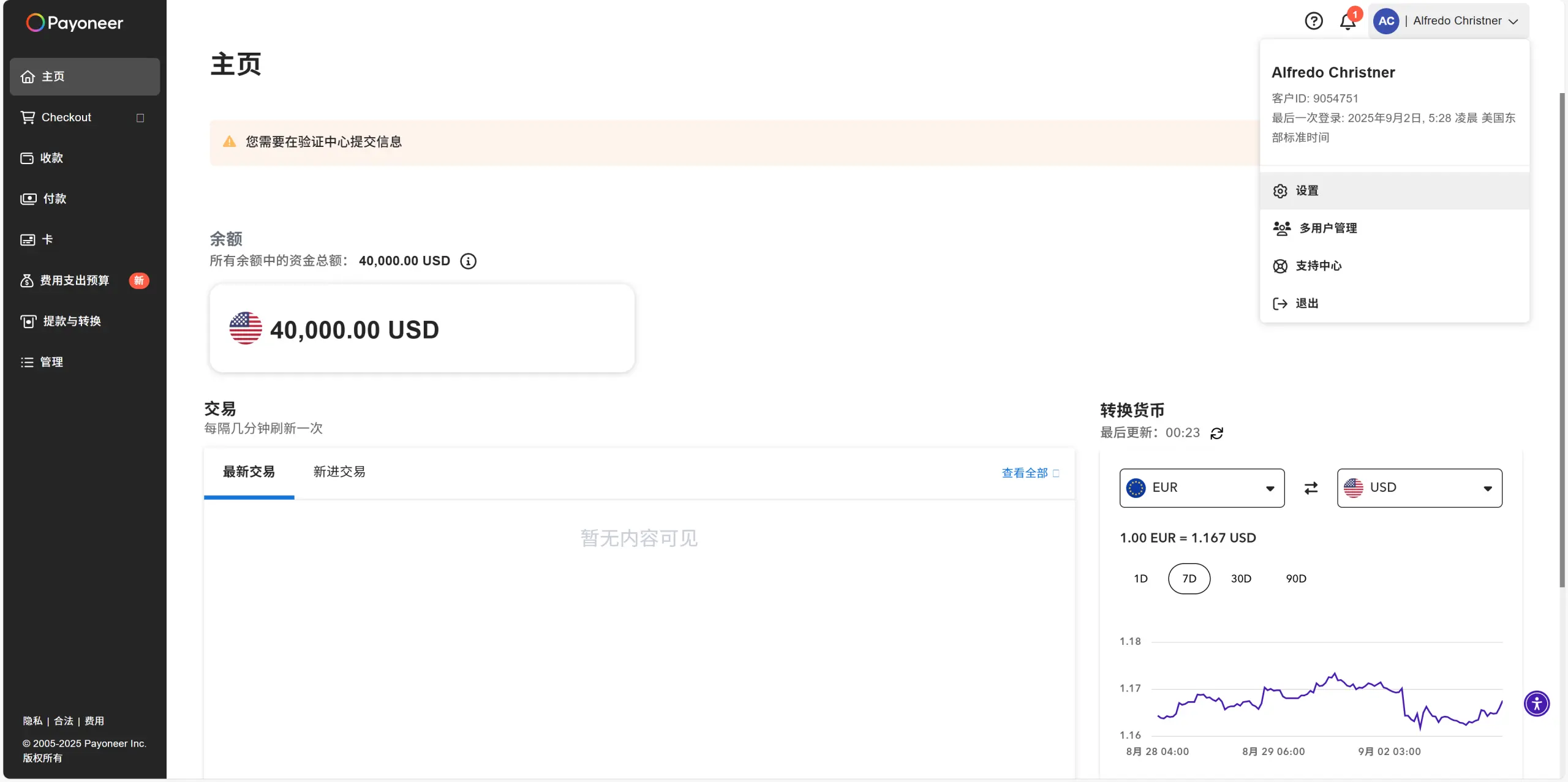Click the 付款 payment icon

(x=28, y=198)
